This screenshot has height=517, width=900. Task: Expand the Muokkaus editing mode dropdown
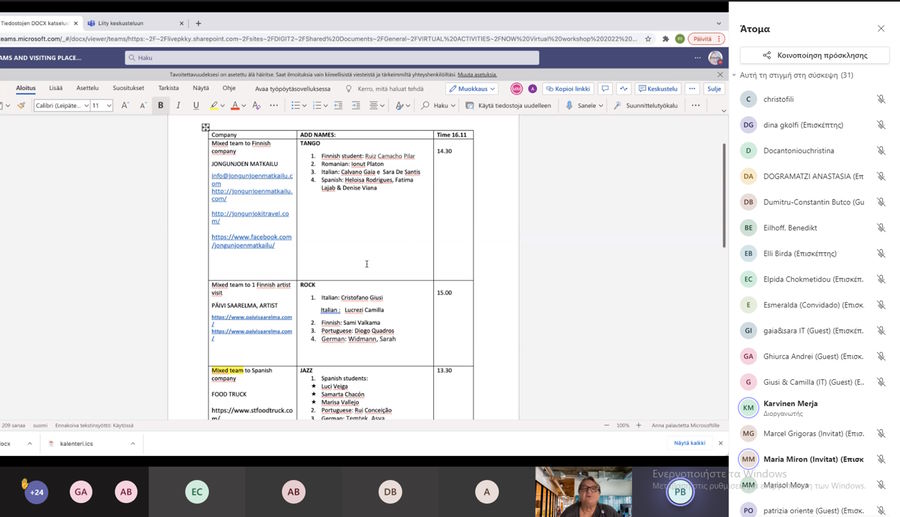(472, 88)
